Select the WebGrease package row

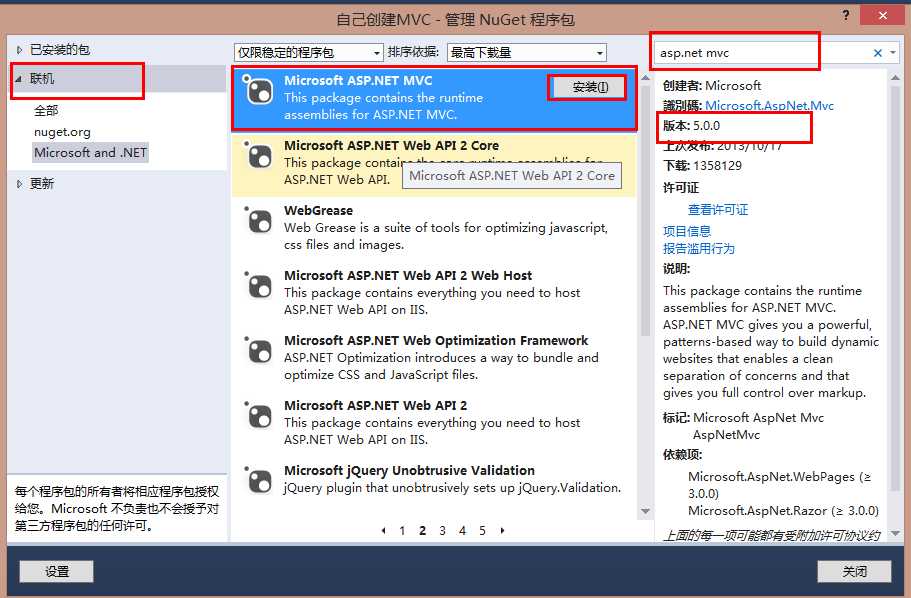pos(434,228)
